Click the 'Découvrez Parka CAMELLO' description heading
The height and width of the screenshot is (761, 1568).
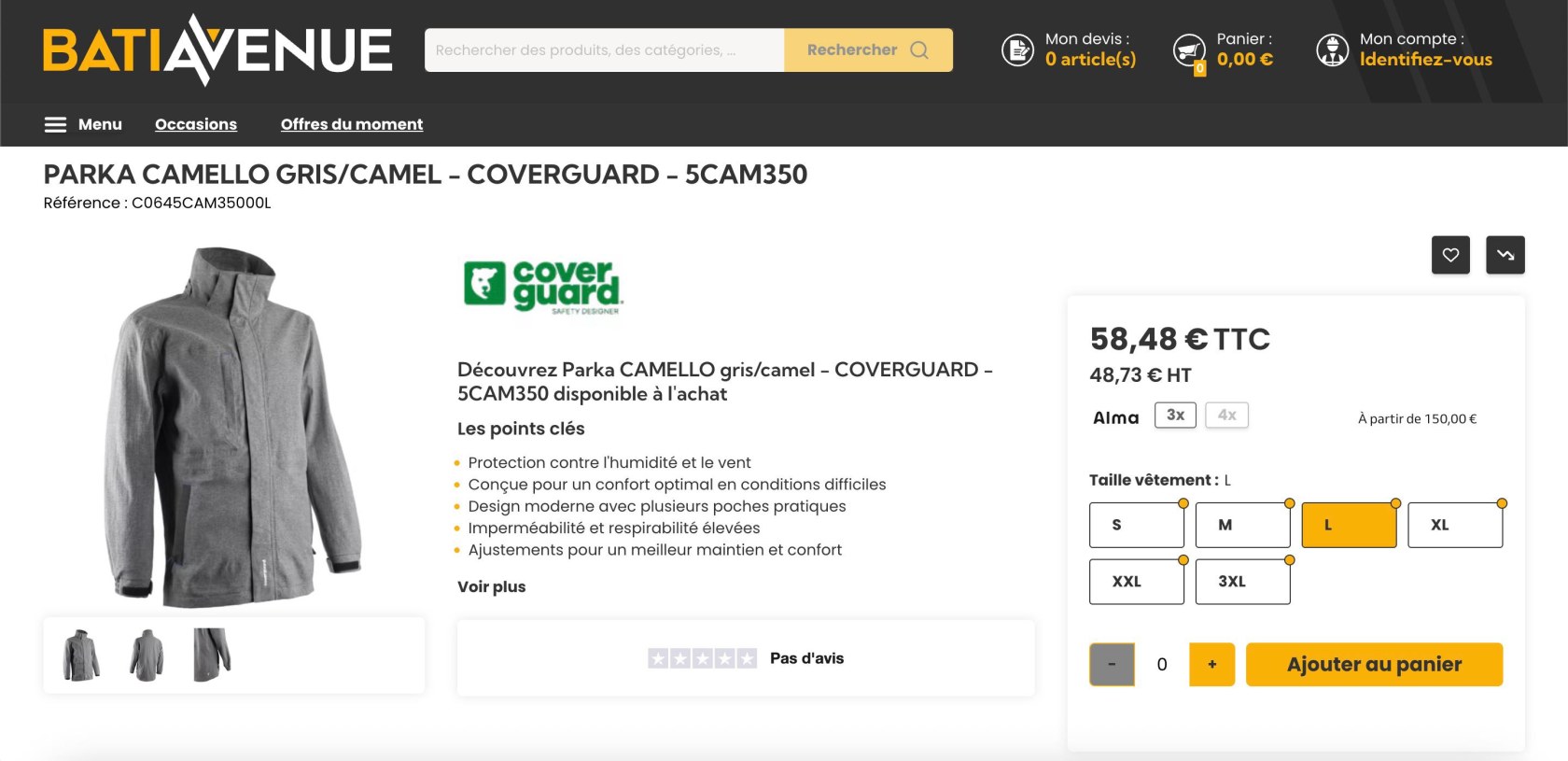coord(725,382)
